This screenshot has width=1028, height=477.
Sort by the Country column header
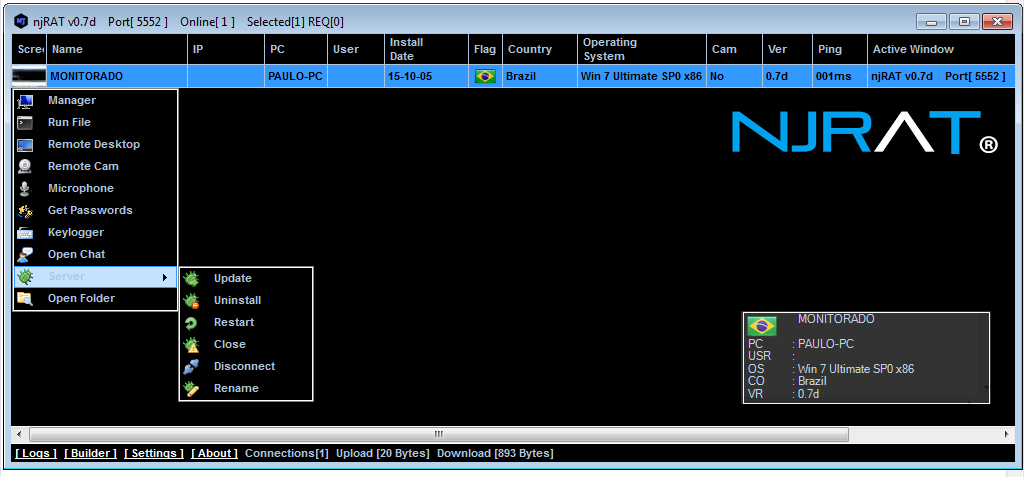tap(540, 50)
